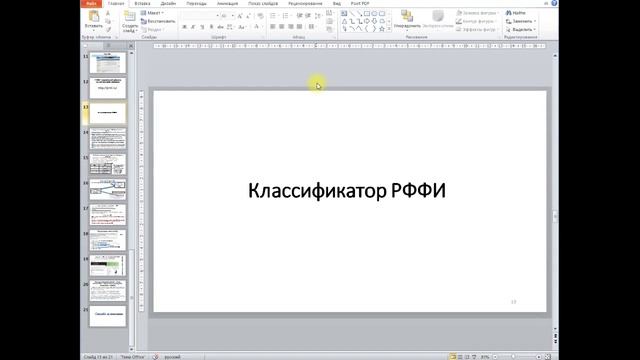Image resolution: width=640 pixels, height=360 pixels.
Task: Toggle text shadow formatting
Action: pos(211,27)
